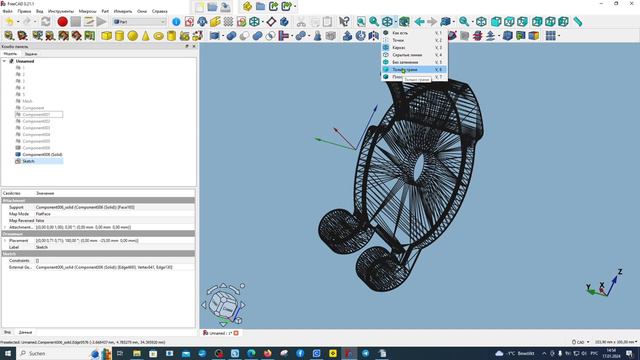Image resolution: width=640 pixels, height=360 pixels.
Task: Open the Windows Start menu
Action: (x=7, y=353)
